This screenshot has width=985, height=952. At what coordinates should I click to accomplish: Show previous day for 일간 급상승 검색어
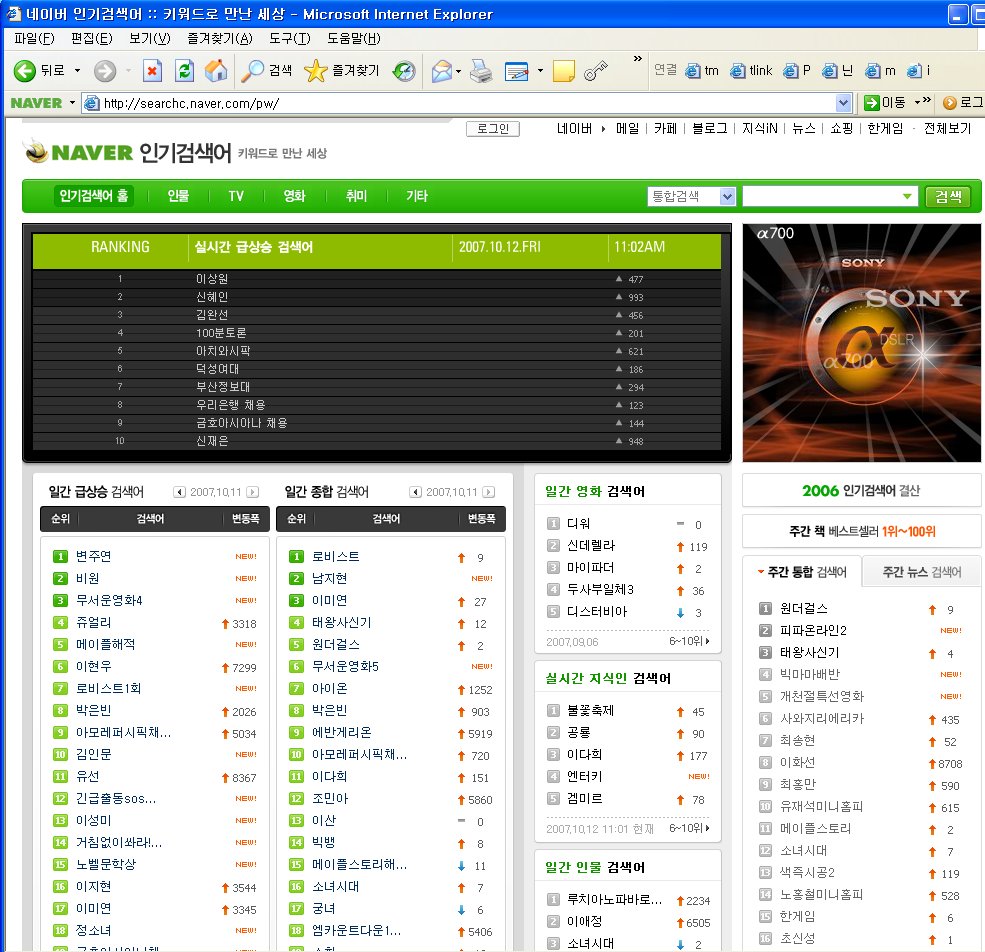point(180,492)
